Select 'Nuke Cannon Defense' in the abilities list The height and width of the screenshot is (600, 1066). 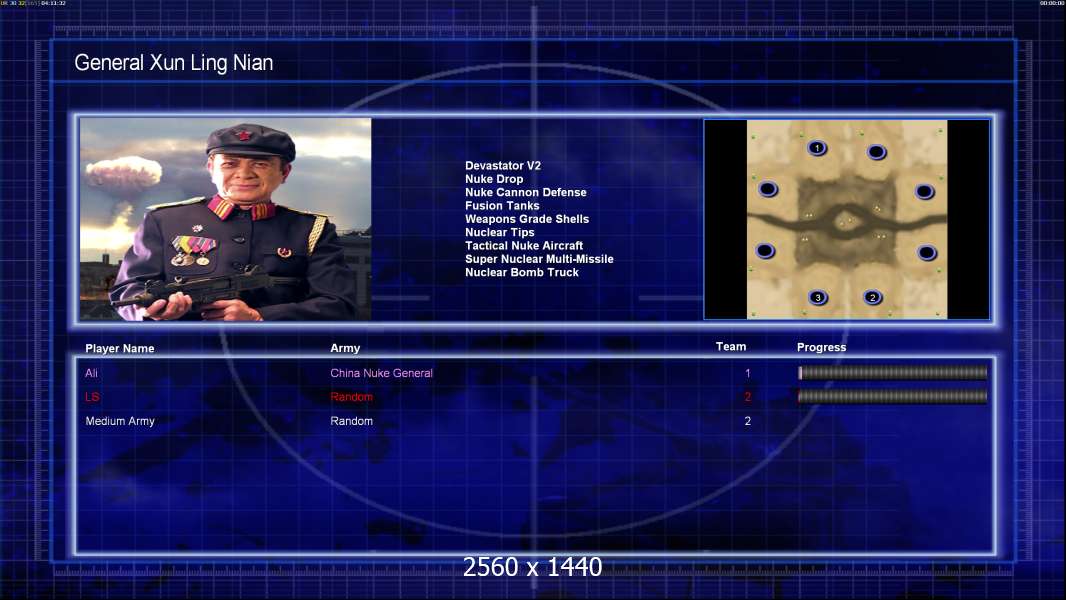click(526, 192)
